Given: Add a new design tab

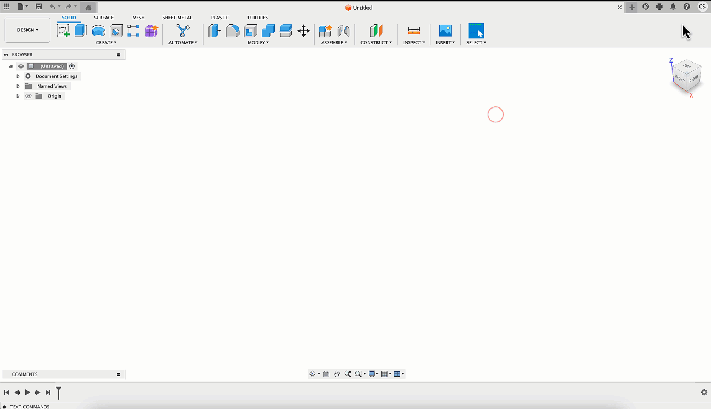Looking at the screenshot, I should pos(632,7).
